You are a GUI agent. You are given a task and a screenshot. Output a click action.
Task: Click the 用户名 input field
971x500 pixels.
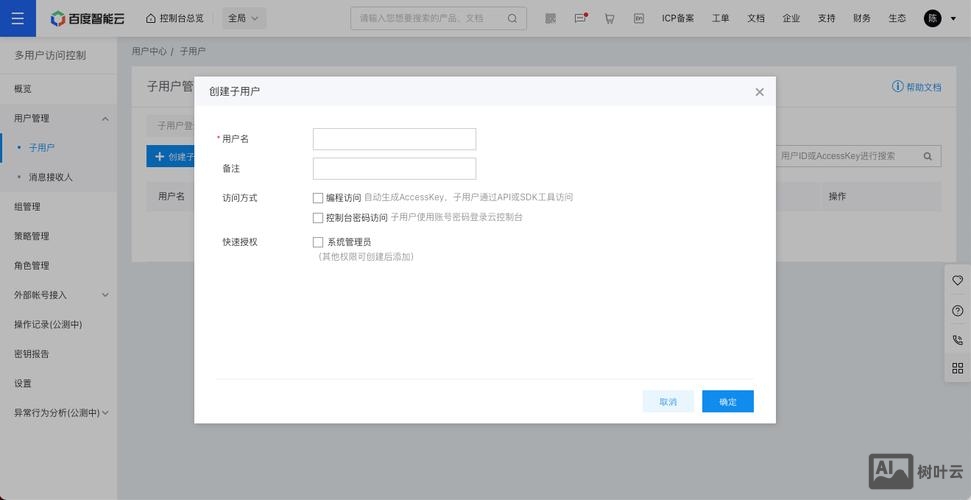coord(394,139)
